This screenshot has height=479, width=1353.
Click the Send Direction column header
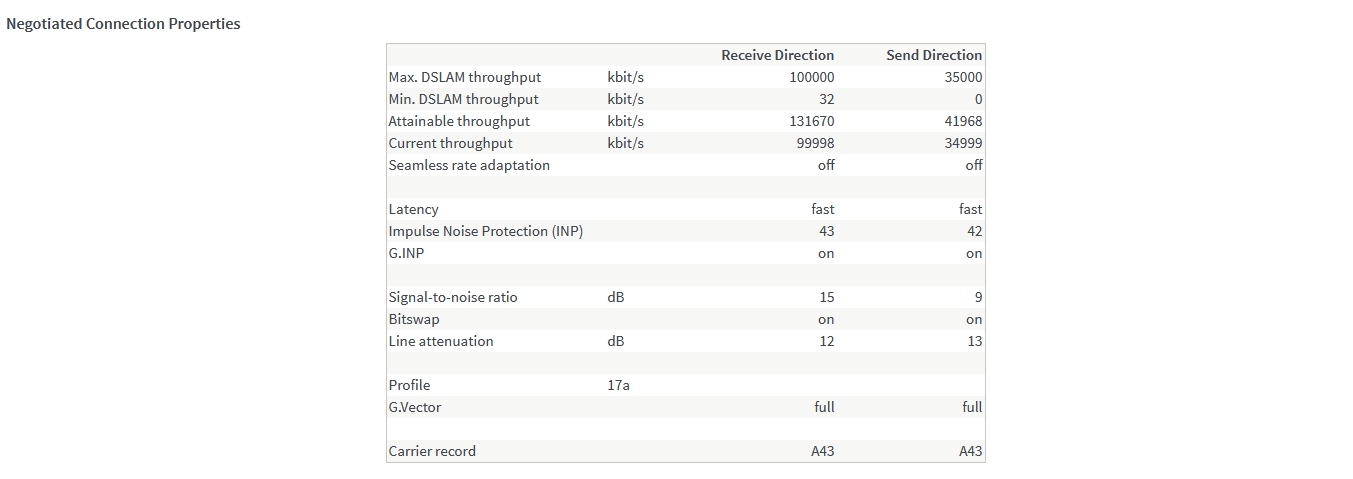point(934,55)
